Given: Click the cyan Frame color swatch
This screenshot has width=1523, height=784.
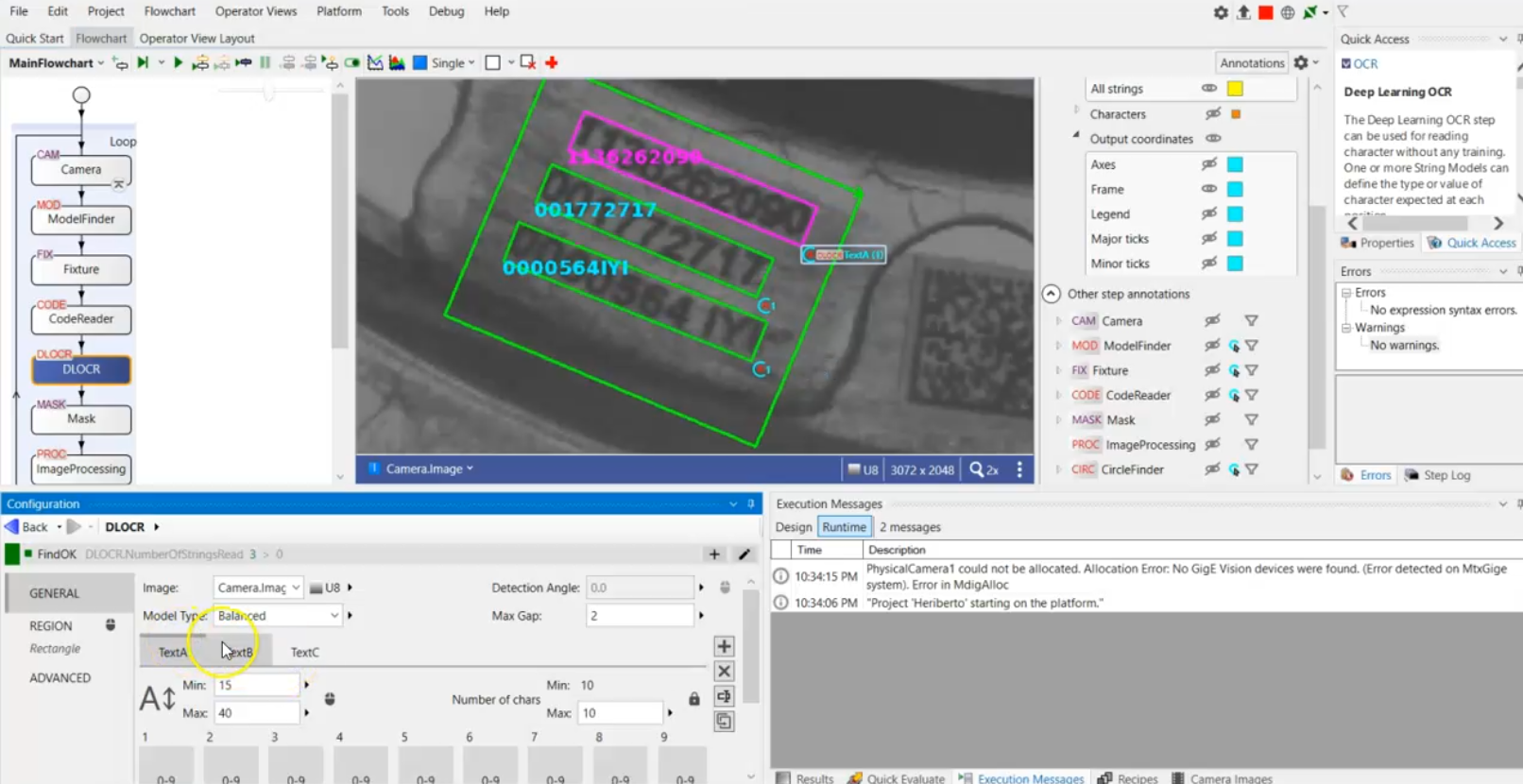Looking at the screenshot, I should (1235, 189).
